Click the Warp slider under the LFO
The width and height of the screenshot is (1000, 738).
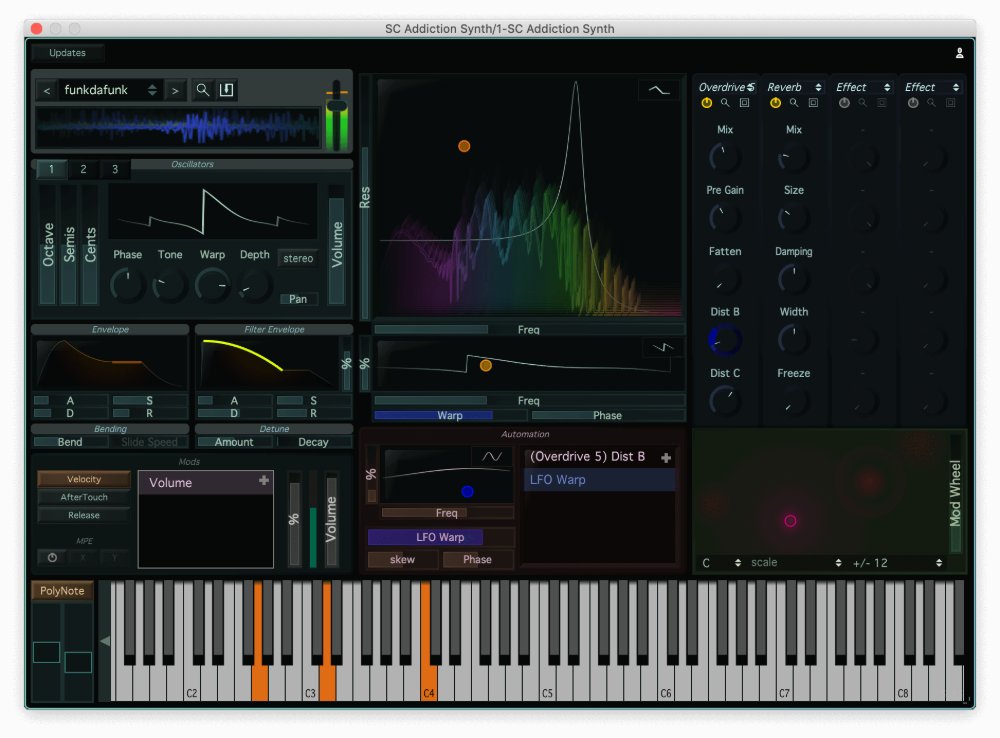pyautogui.click(x=450, y=415)
